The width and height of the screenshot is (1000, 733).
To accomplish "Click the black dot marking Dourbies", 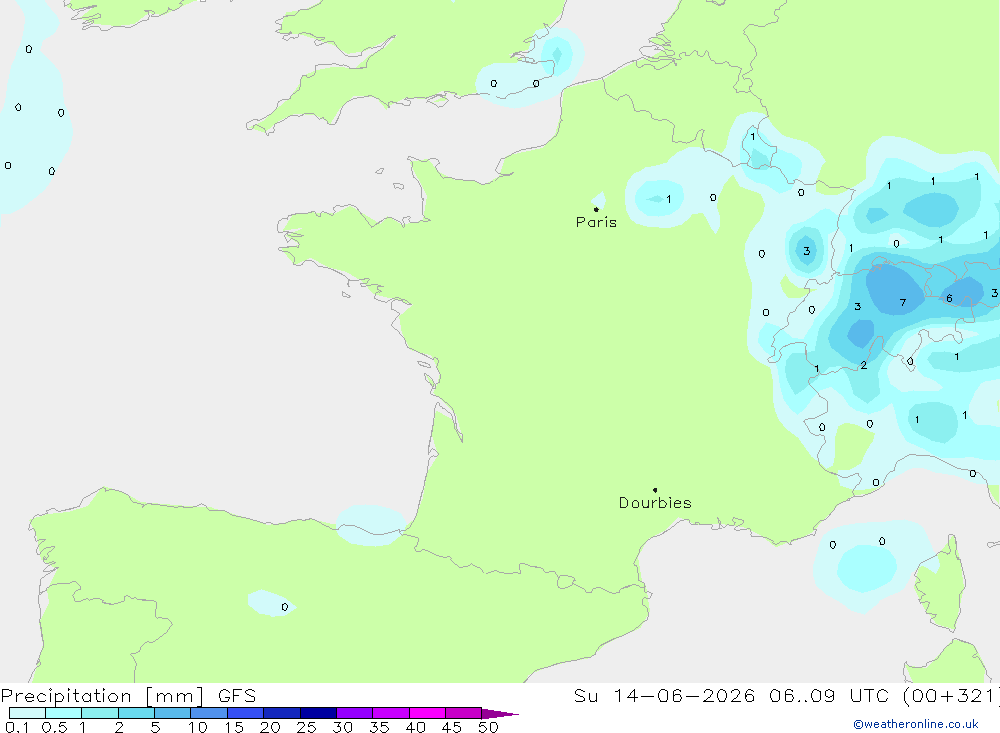I will pos(655,490).
